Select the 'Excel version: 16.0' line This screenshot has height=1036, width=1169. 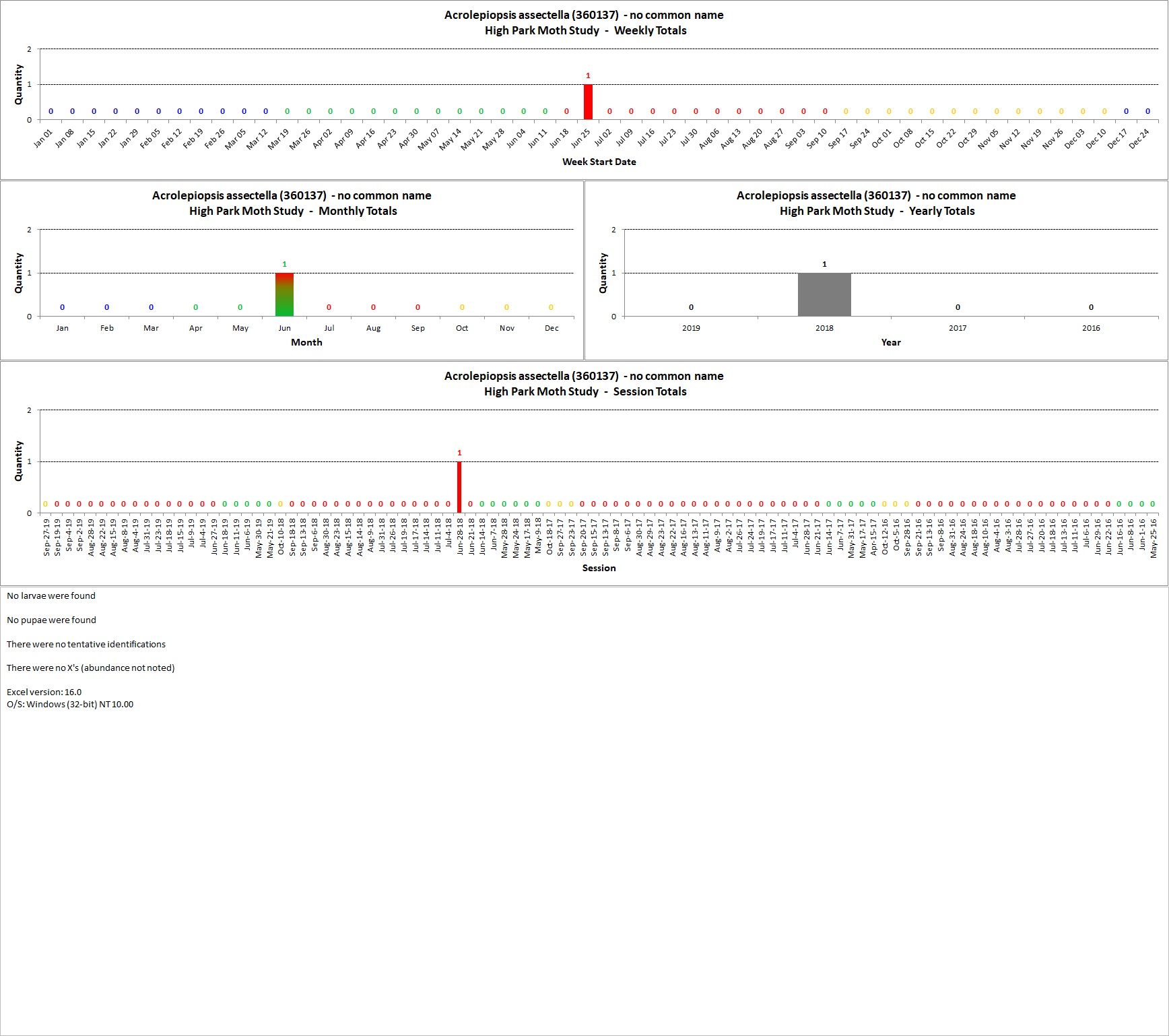point(44,692)
